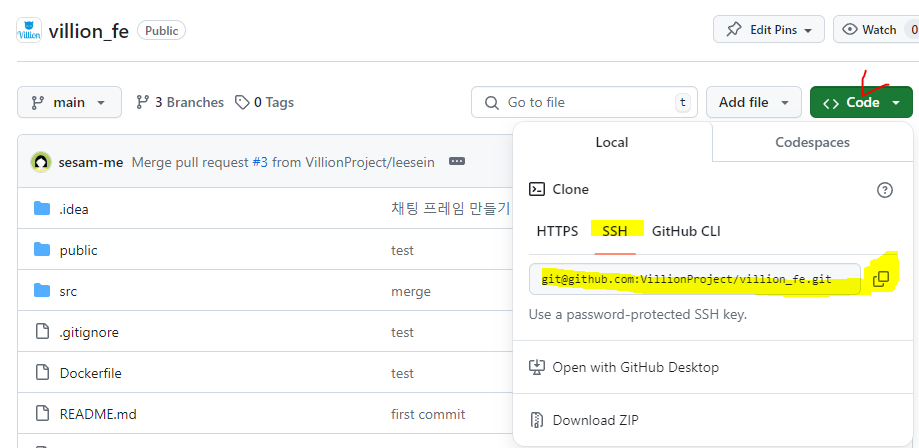
Task: Select the SSH clone option
Action: coord(615,231)
